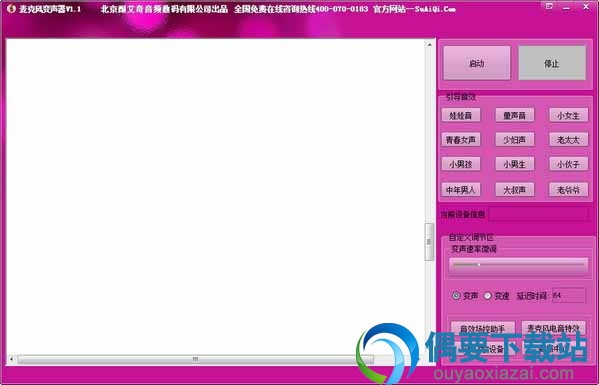This screenshot has width=599, height=385.
Task: Apply the 大叔声 voice preset
Action: tap(515, 190)
